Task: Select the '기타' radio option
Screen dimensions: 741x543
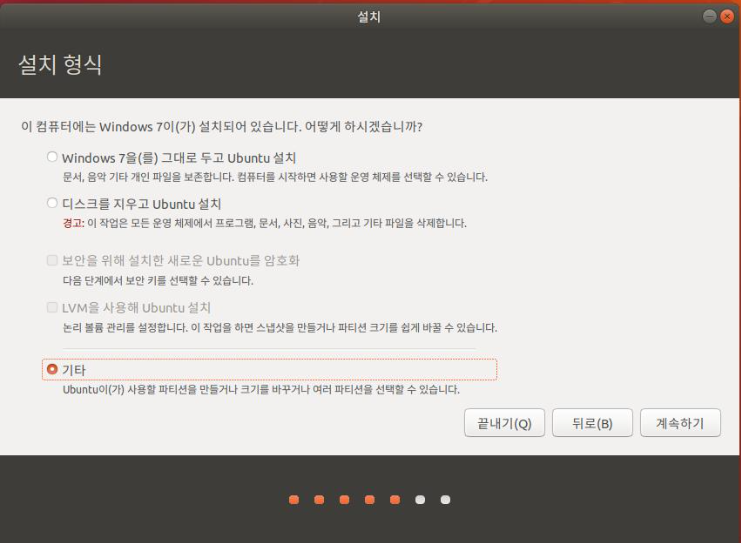Action: (x=52, y=369)
